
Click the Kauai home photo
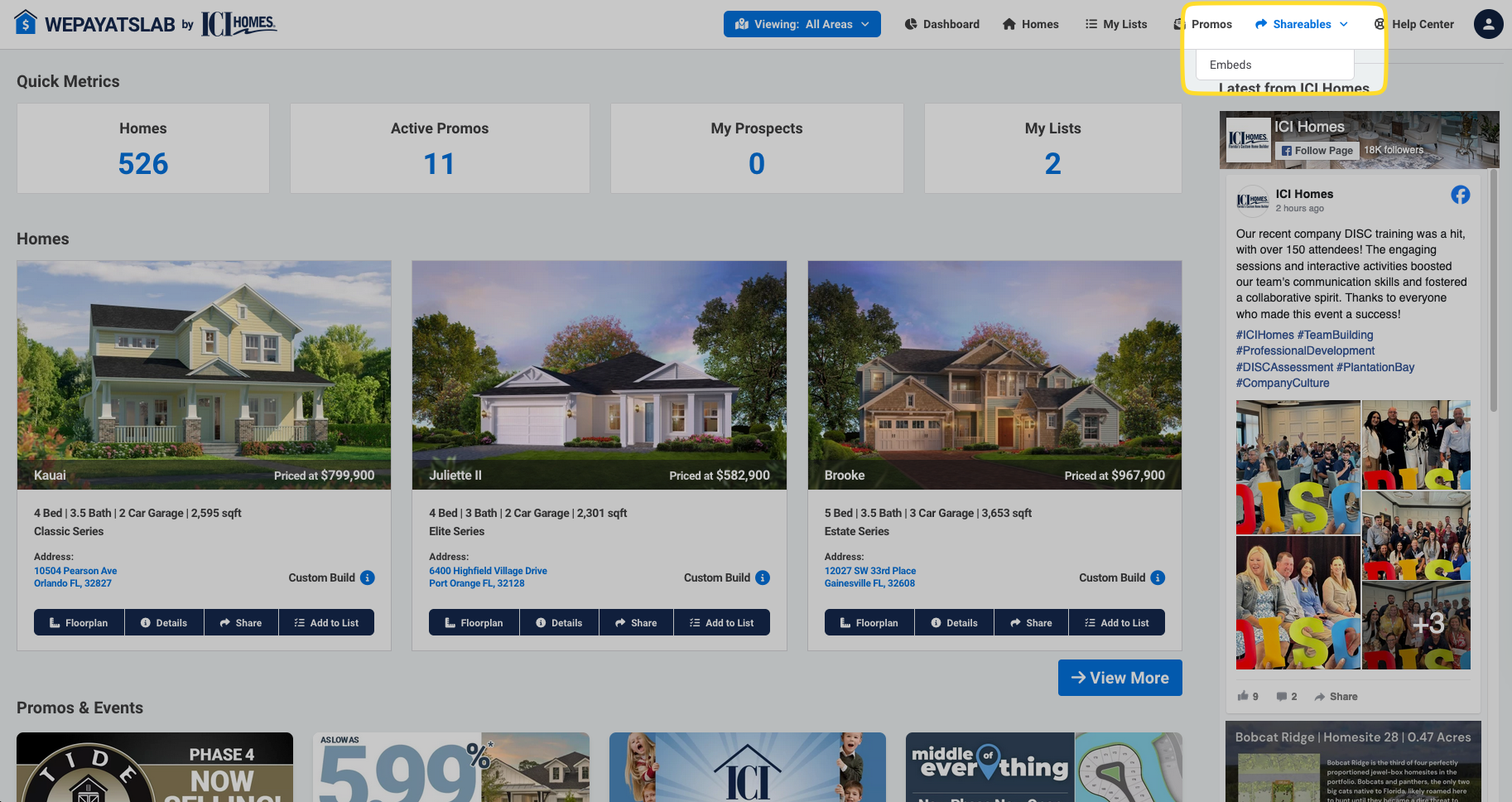[204, 374]
